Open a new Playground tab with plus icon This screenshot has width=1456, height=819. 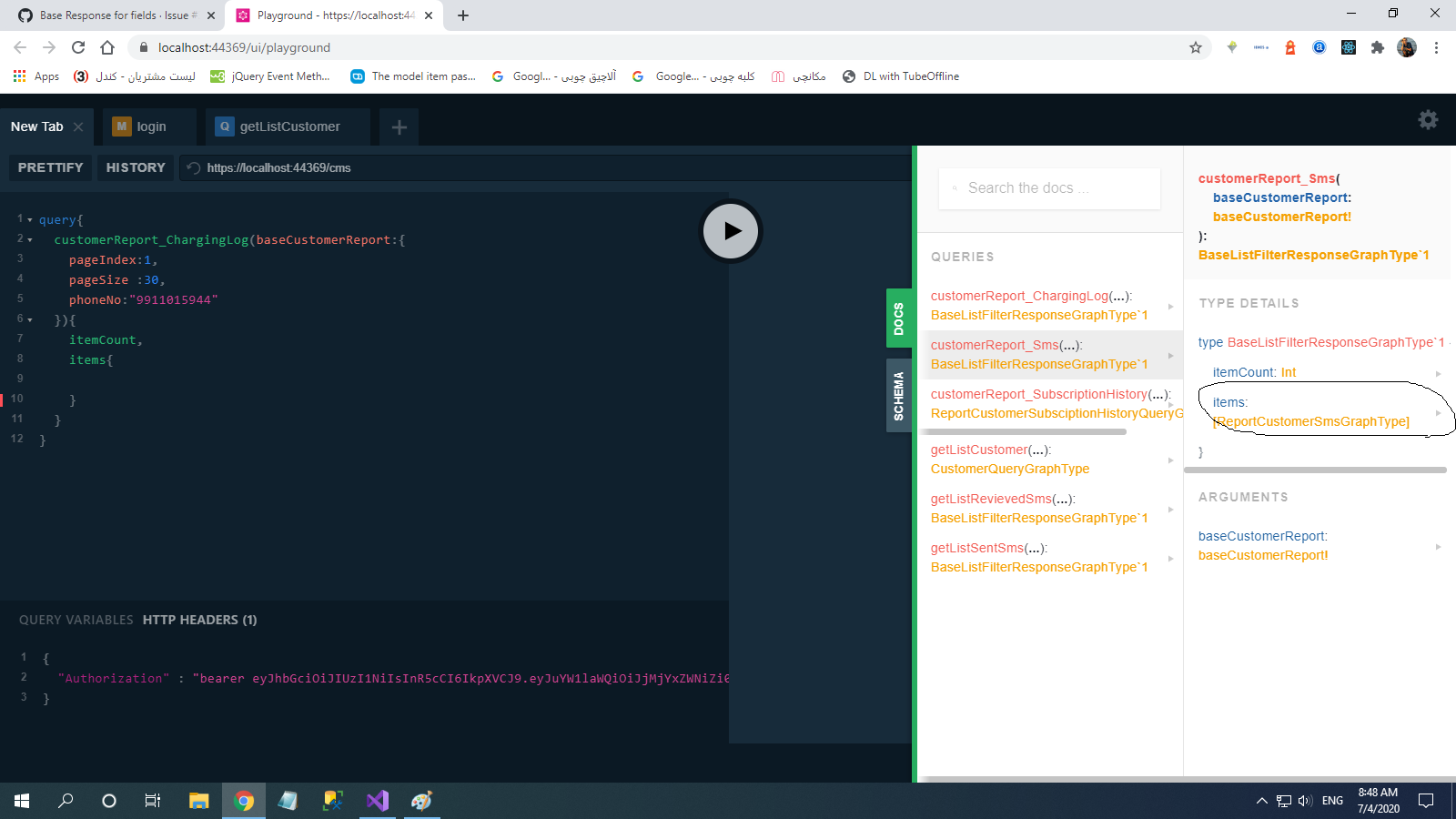point(398,126)
